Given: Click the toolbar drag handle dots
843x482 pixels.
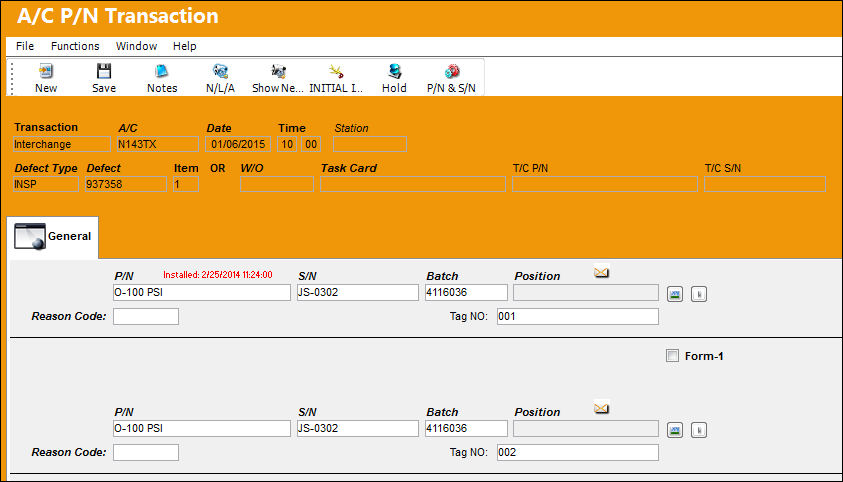Looking at the screenshot, I should 12,78.
